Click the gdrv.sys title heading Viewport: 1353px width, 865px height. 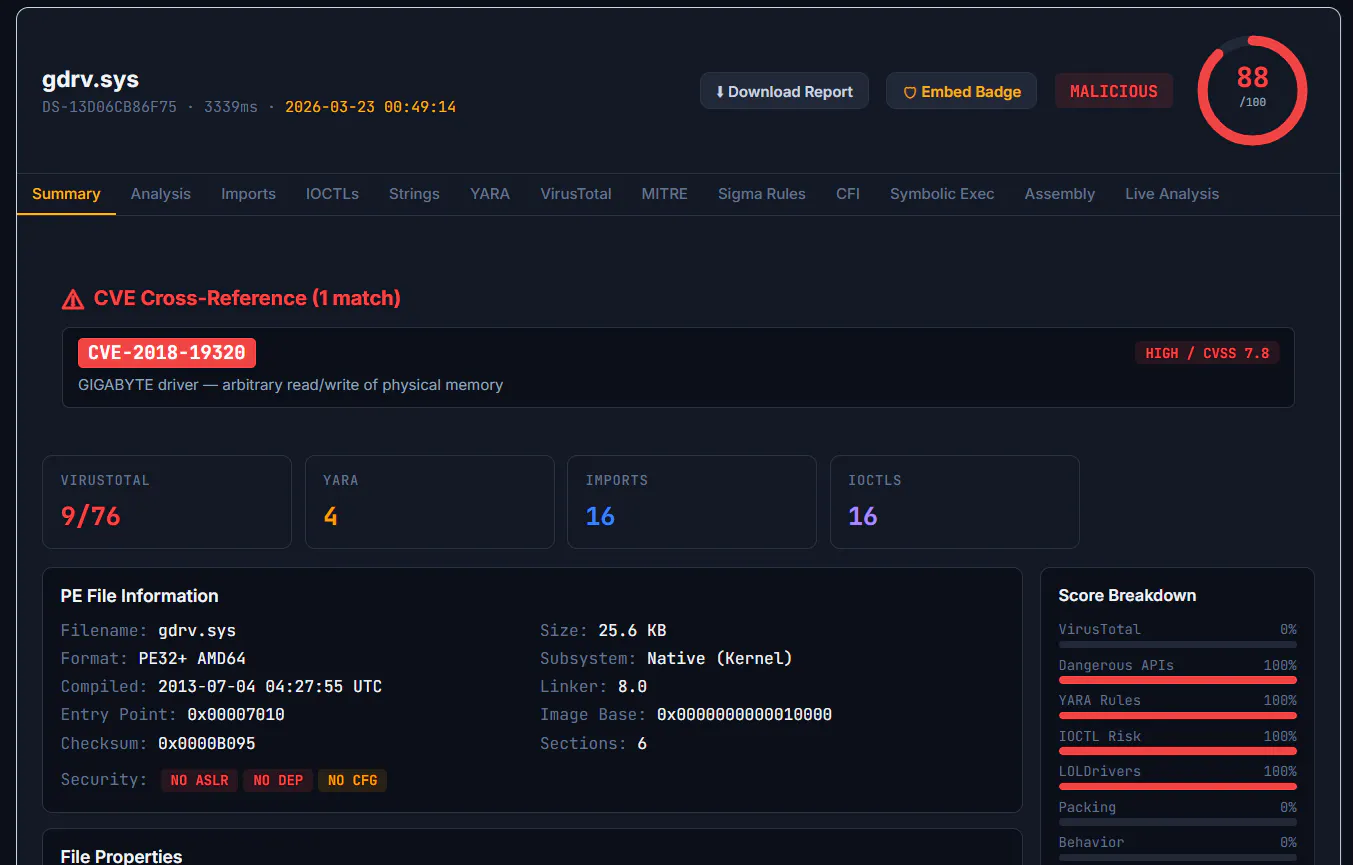(90, 80)
